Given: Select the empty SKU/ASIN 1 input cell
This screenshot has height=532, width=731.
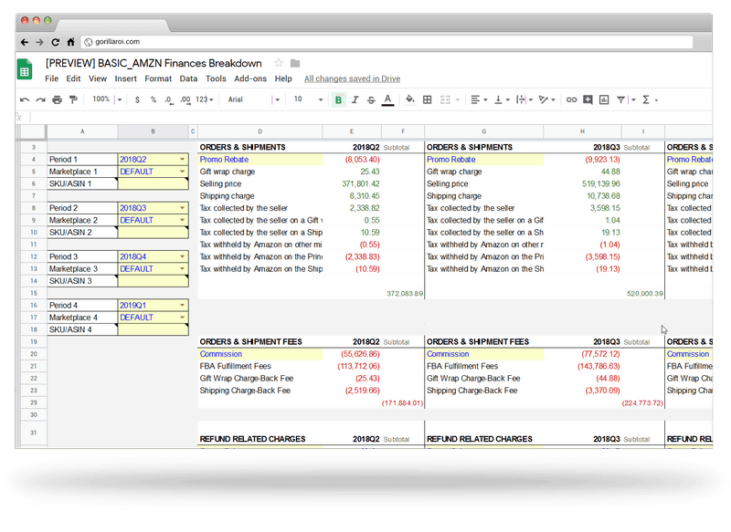Looking at the screenshot, I should pyautogui.click(x=153, y=184).
